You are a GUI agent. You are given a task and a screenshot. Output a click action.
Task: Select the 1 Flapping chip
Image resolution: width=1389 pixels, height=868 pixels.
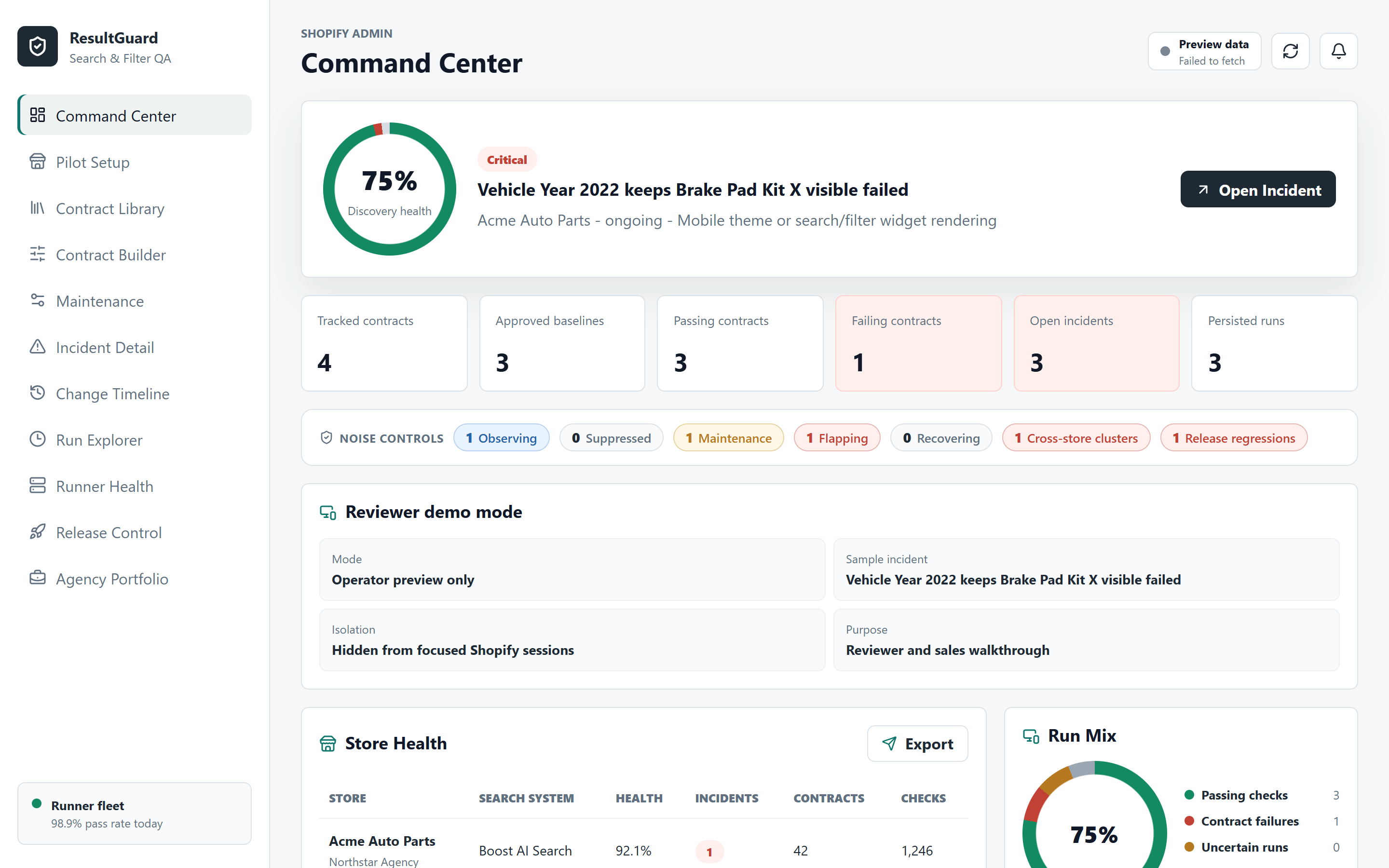point(836,438)
